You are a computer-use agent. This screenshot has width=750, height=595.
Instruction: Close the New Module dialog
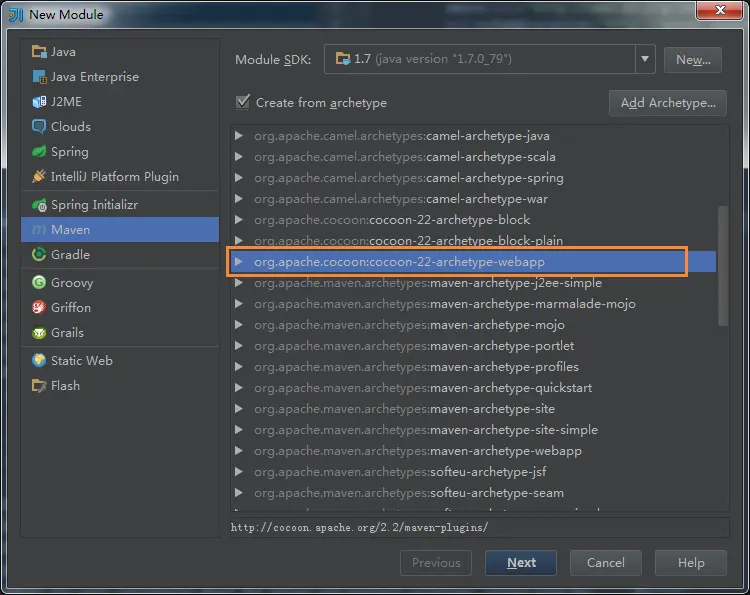719,10
